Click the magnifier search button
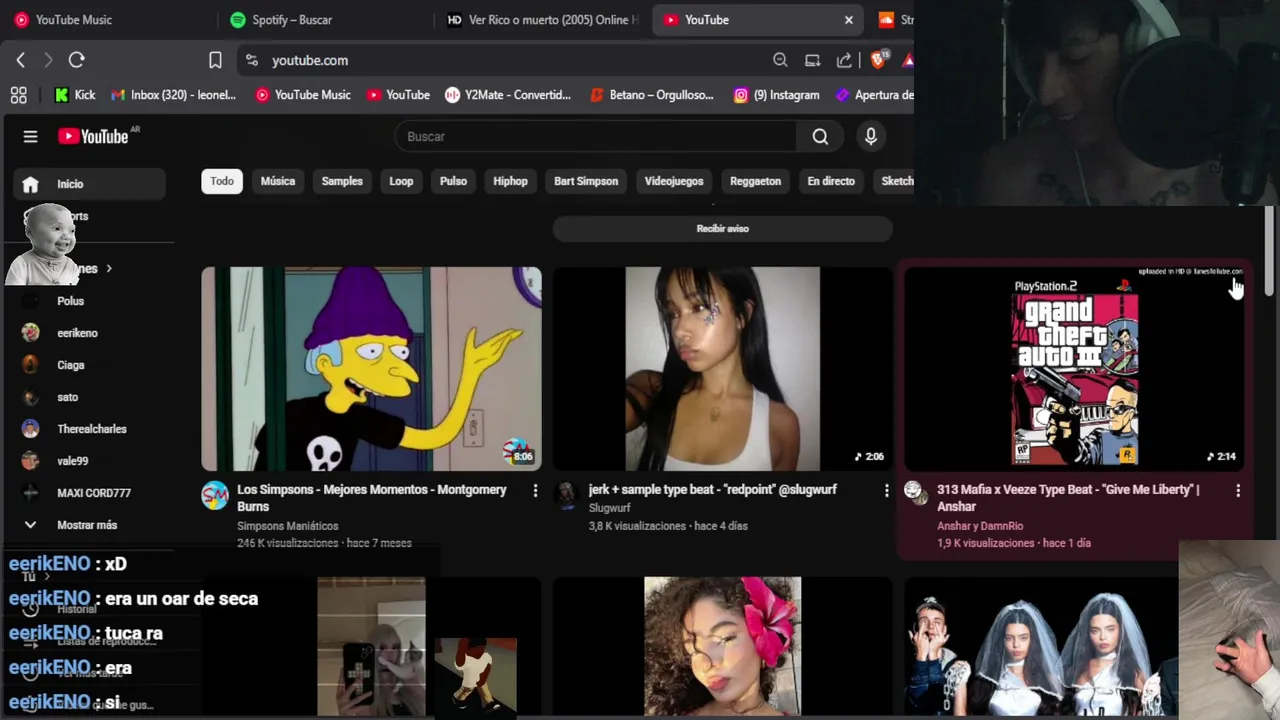Image resolution: width=1280 pixels, height=720 pixels. tap(820, 137)
